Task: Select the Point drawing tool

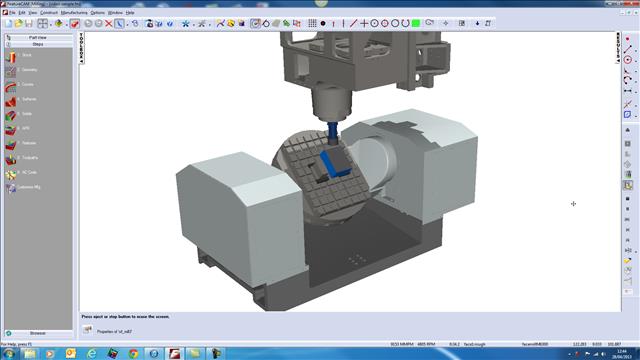Action: (x=323, y=24)
